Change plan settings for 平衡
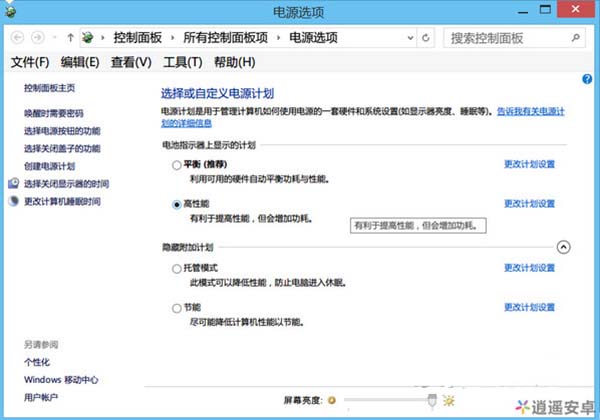 [529, 164]
